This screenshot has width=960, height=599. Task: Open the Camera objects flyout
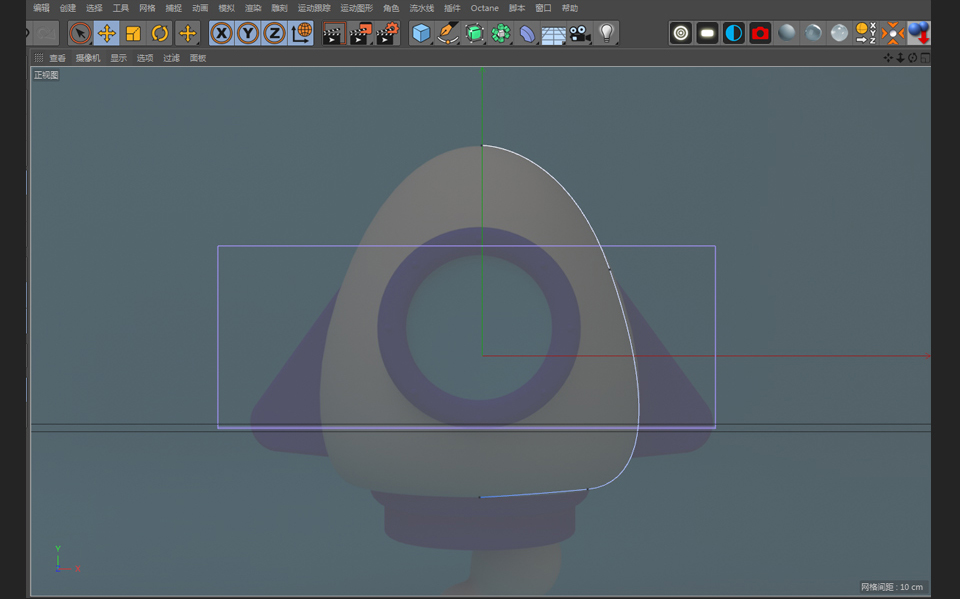580,33
